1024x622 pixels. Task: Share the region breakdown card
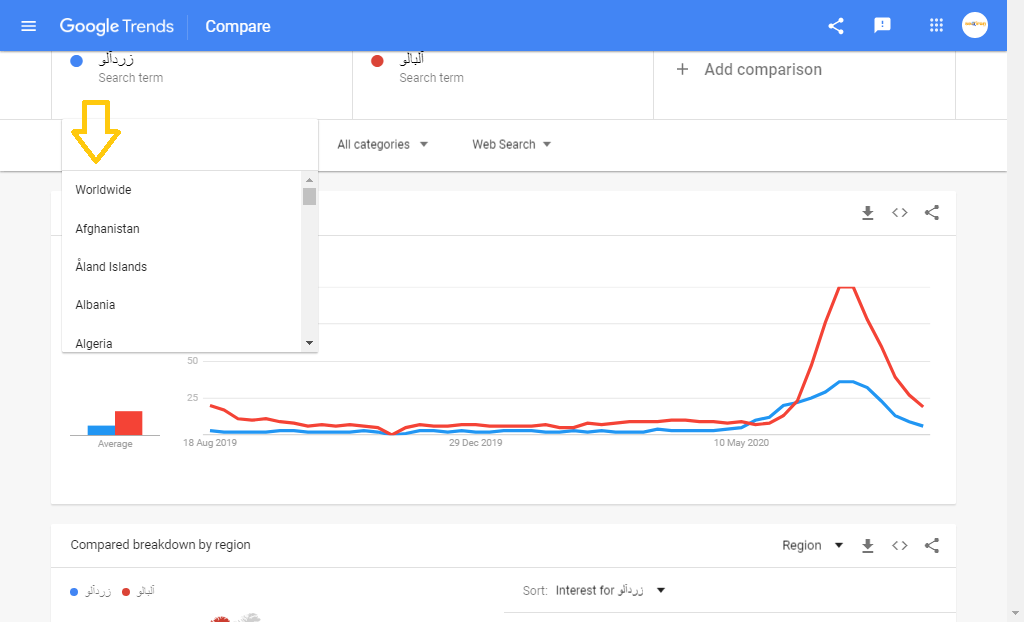(x=932, y=546)
